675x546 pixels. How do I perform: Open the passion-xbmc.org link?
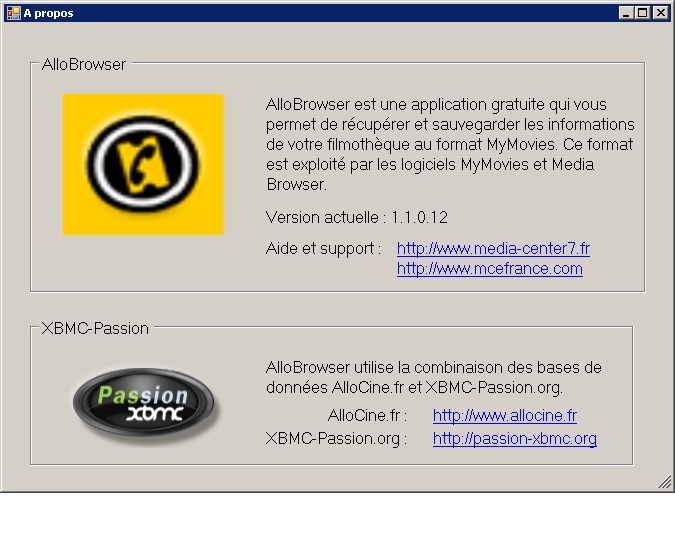click(514, 438)
